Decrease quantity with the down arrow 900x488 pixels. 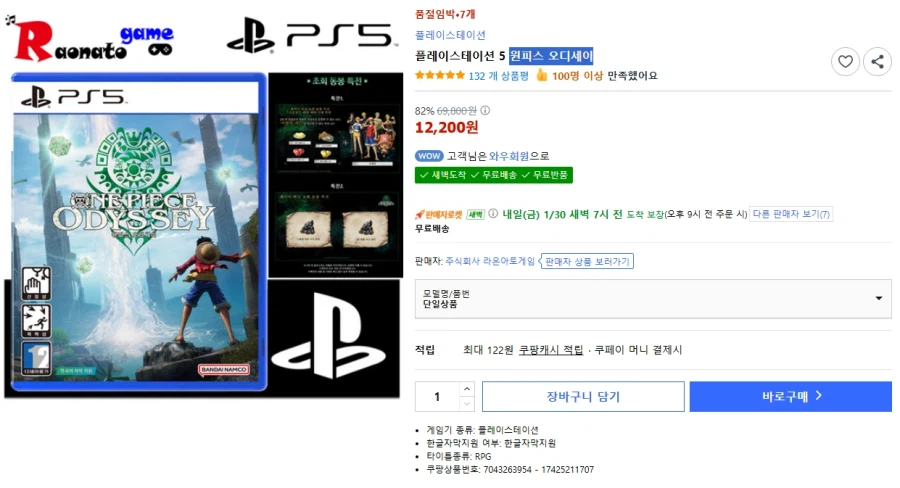coord(467,404)
